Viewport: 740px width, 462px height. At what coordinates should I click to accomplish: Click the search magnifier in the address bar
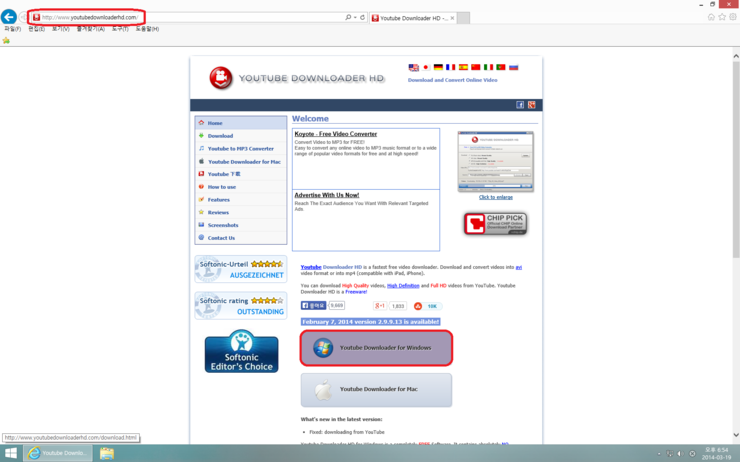click(348, 17)
